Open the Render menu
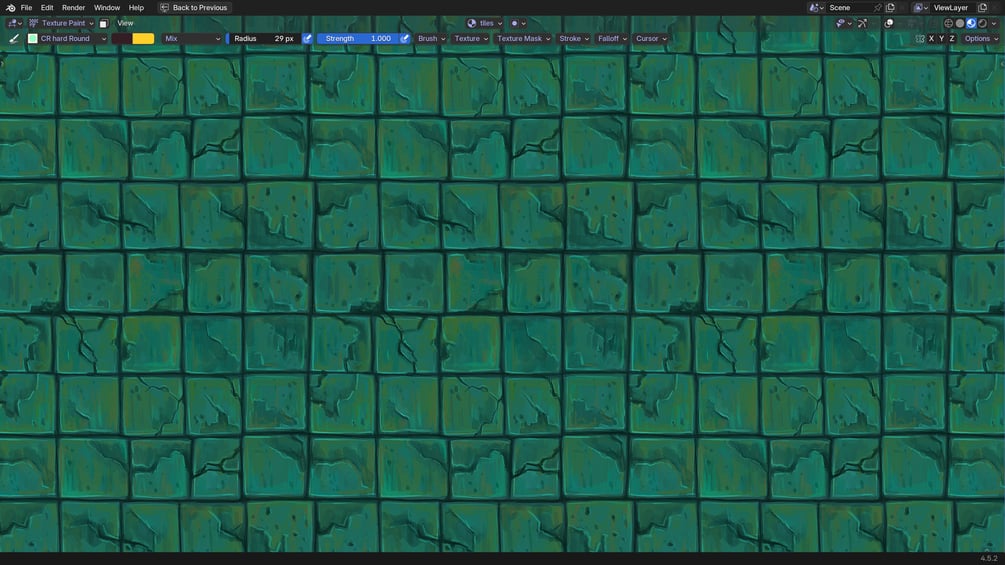Screen dimensions: 1005x565 [73, 8]
